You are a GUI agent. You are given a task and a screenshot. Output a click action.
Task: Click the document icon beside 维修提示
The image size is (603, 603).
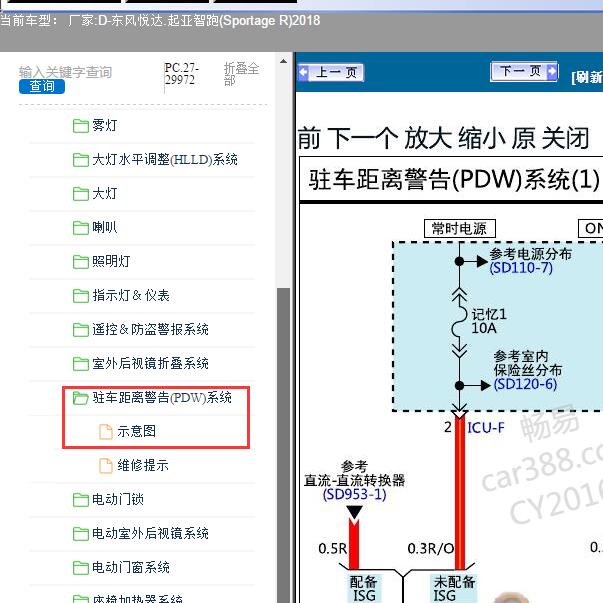point(106,465)
